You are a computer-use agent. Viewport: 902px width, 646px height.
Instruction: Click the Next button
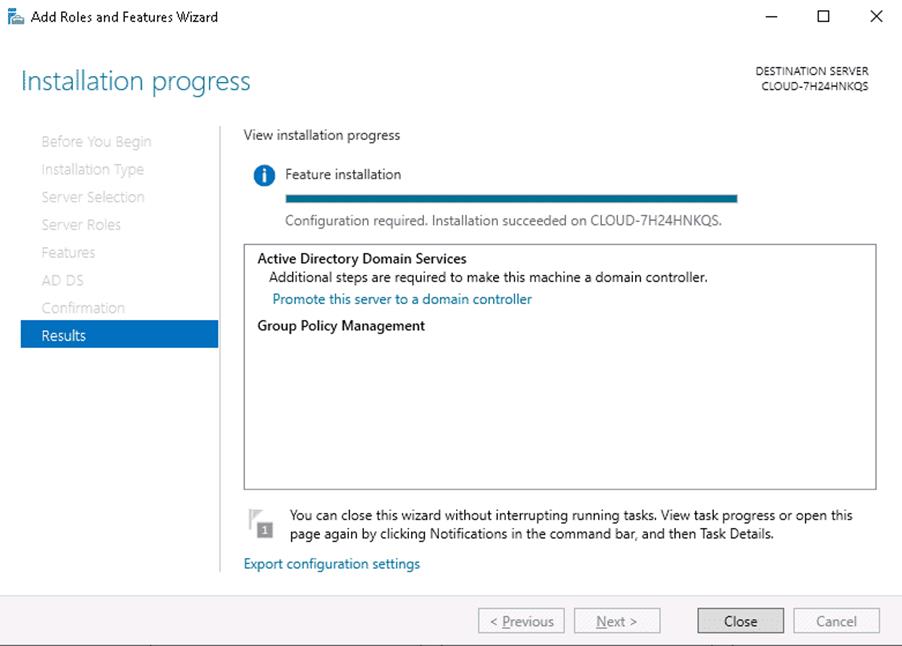pos(617,621)
